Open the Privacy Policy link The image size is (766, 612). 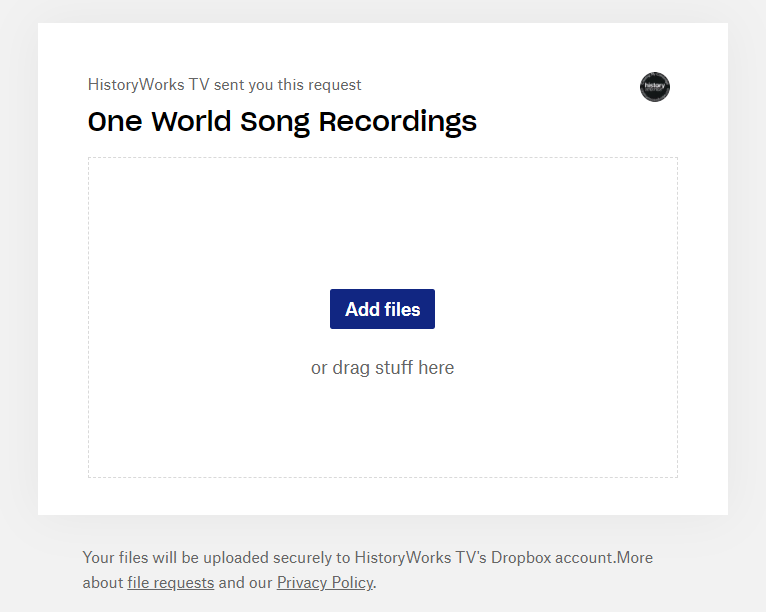pyautogui.click(x=325, y=583)
